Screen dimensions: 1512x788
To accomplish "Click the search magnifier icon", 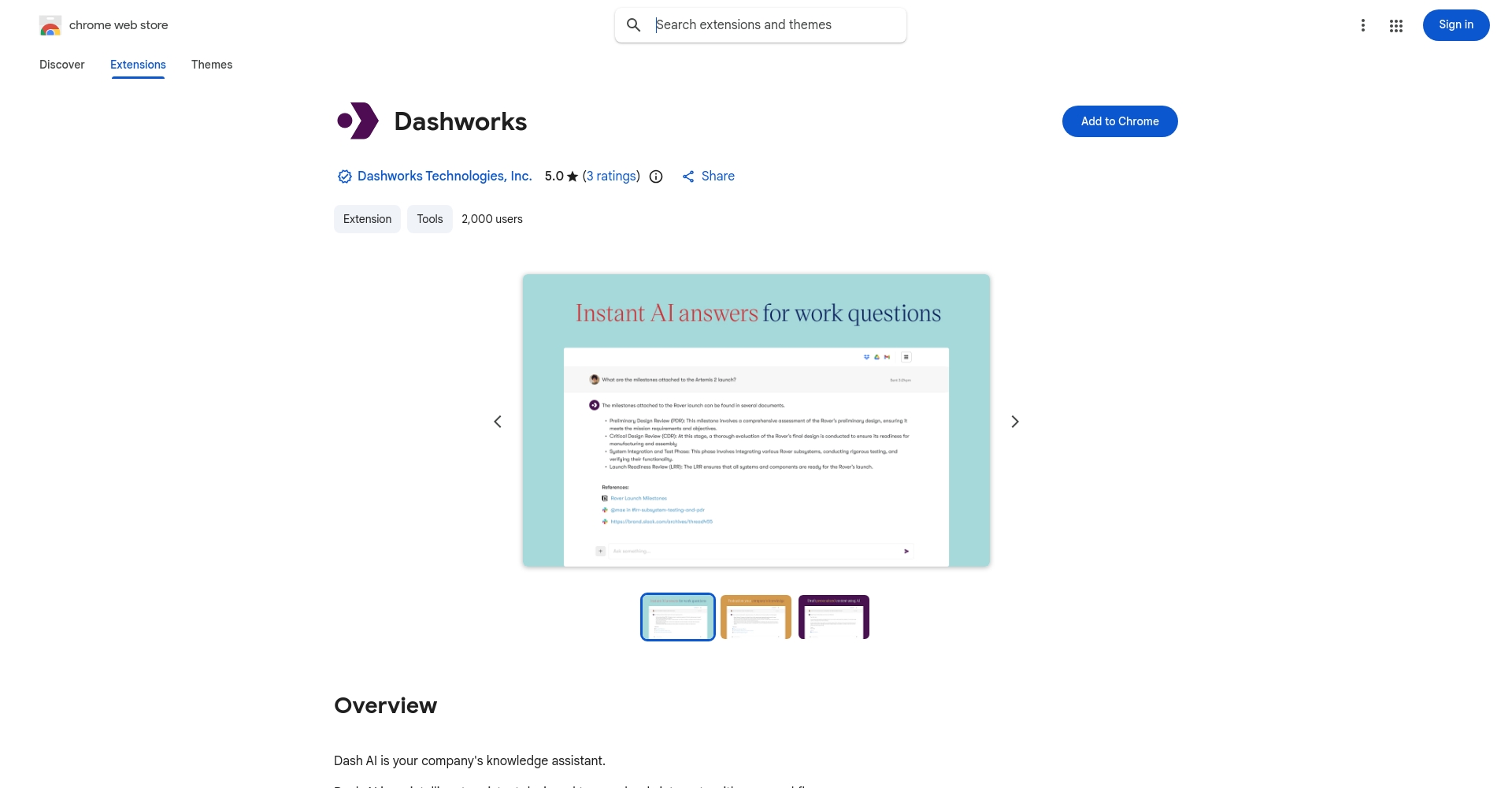I will pyautogui.click(x=633, y=24).
